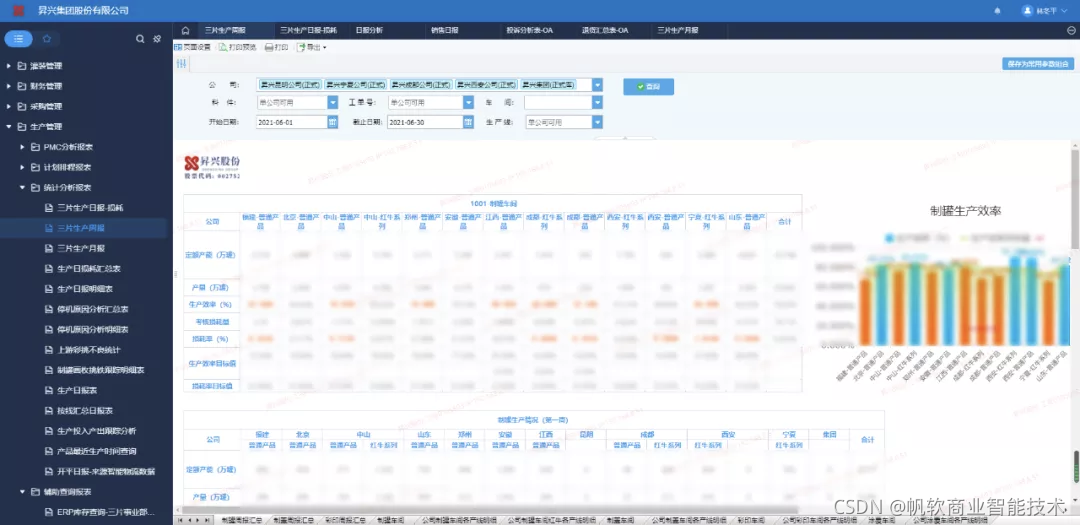Collapse the 辅助查询报表 folder

[x=23, y=492]
